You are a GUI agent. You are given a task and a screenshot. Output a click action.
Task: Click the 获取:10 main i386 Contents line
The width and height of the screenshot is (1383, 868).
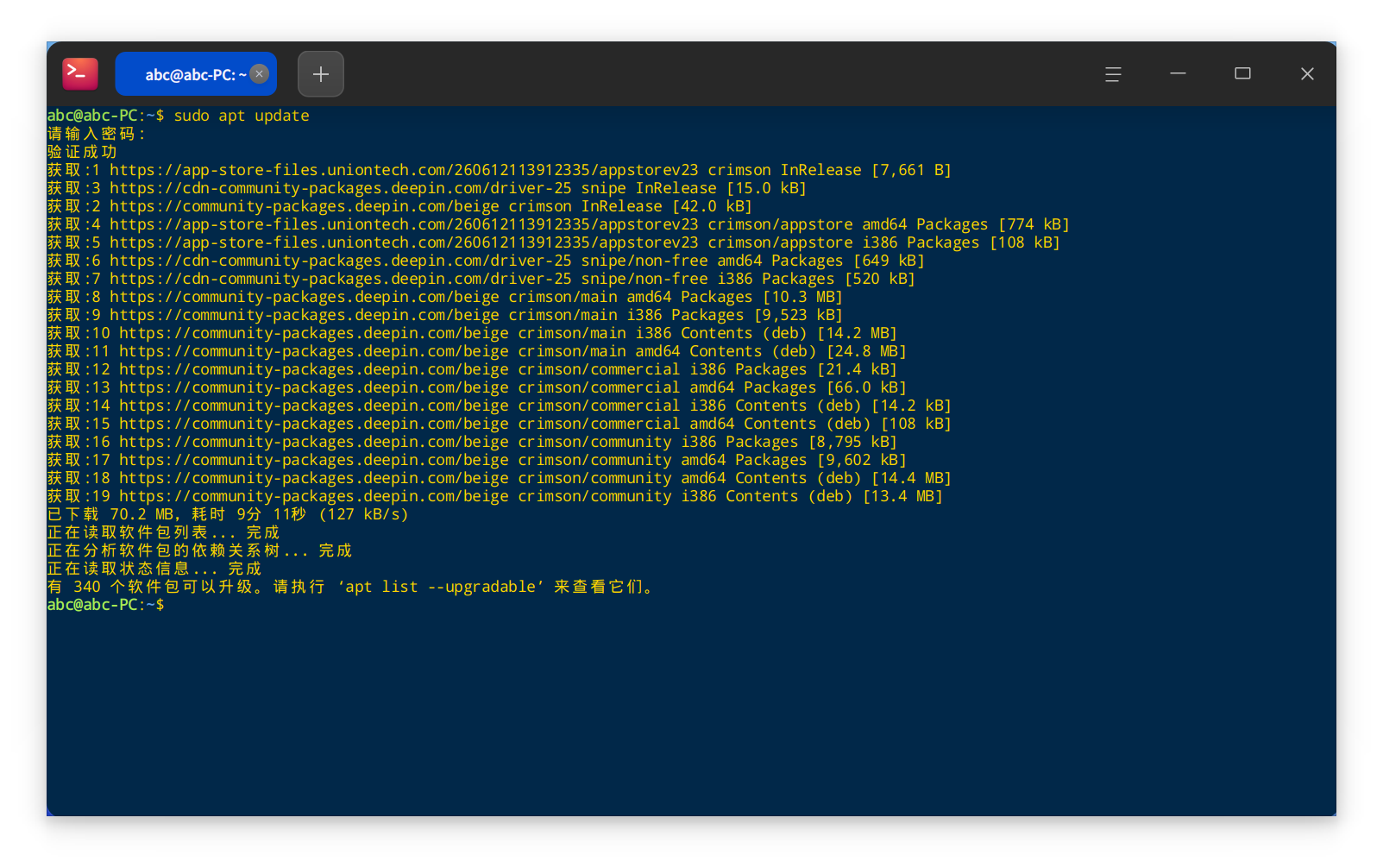click(472, 333)
